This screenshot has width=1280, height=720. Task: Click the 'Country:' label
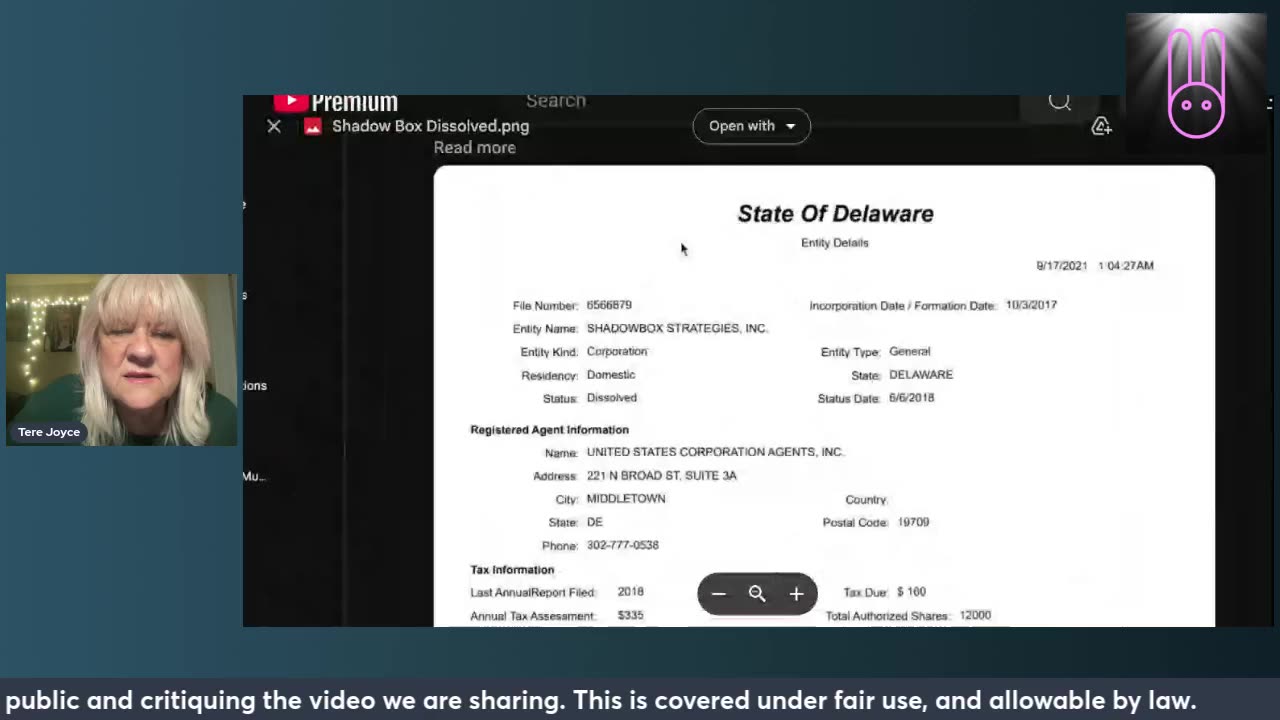(867, 500)
